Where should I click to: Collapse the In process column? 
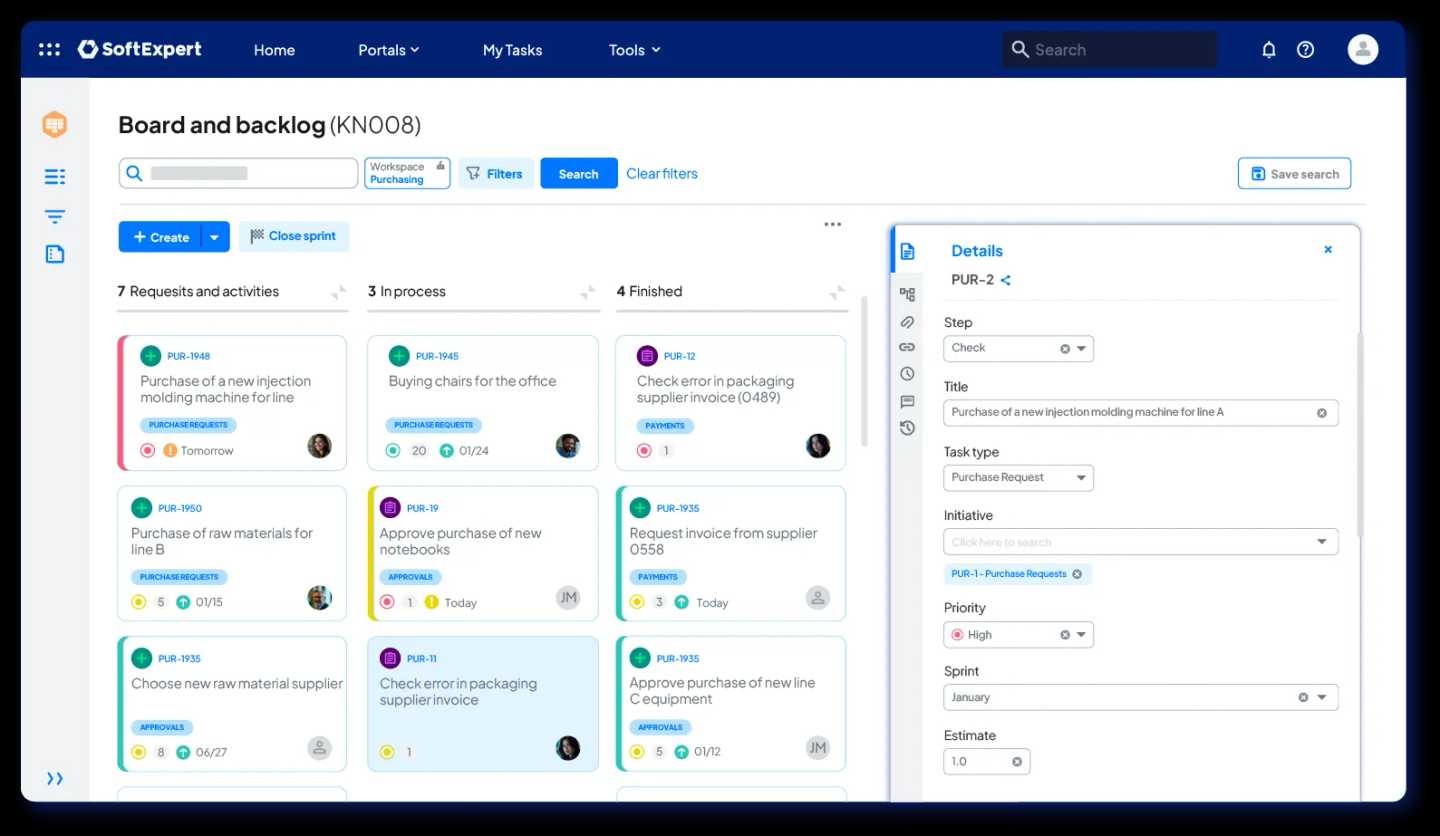[x=588, y=292]
